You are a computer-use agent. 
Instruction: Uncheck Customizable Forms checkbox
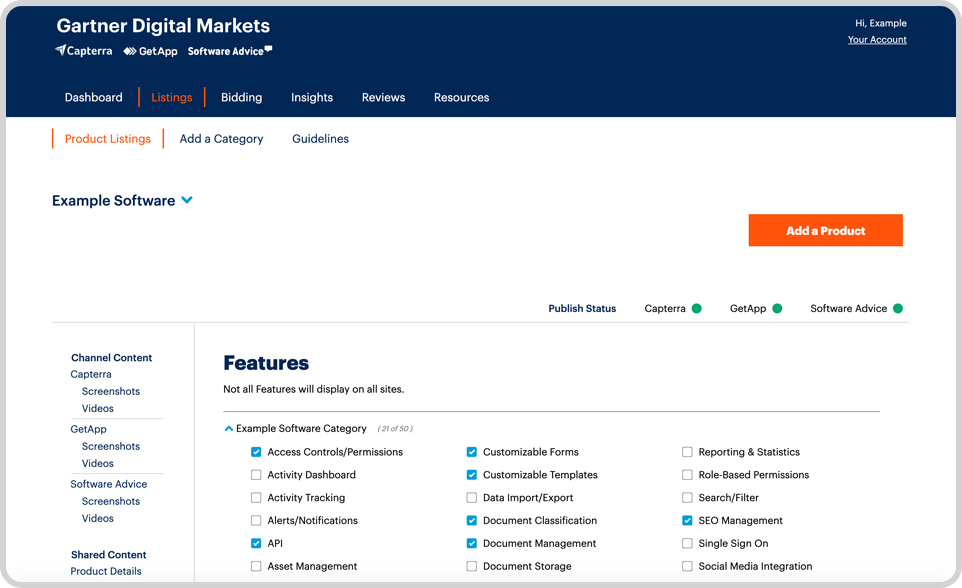[471, 452]
